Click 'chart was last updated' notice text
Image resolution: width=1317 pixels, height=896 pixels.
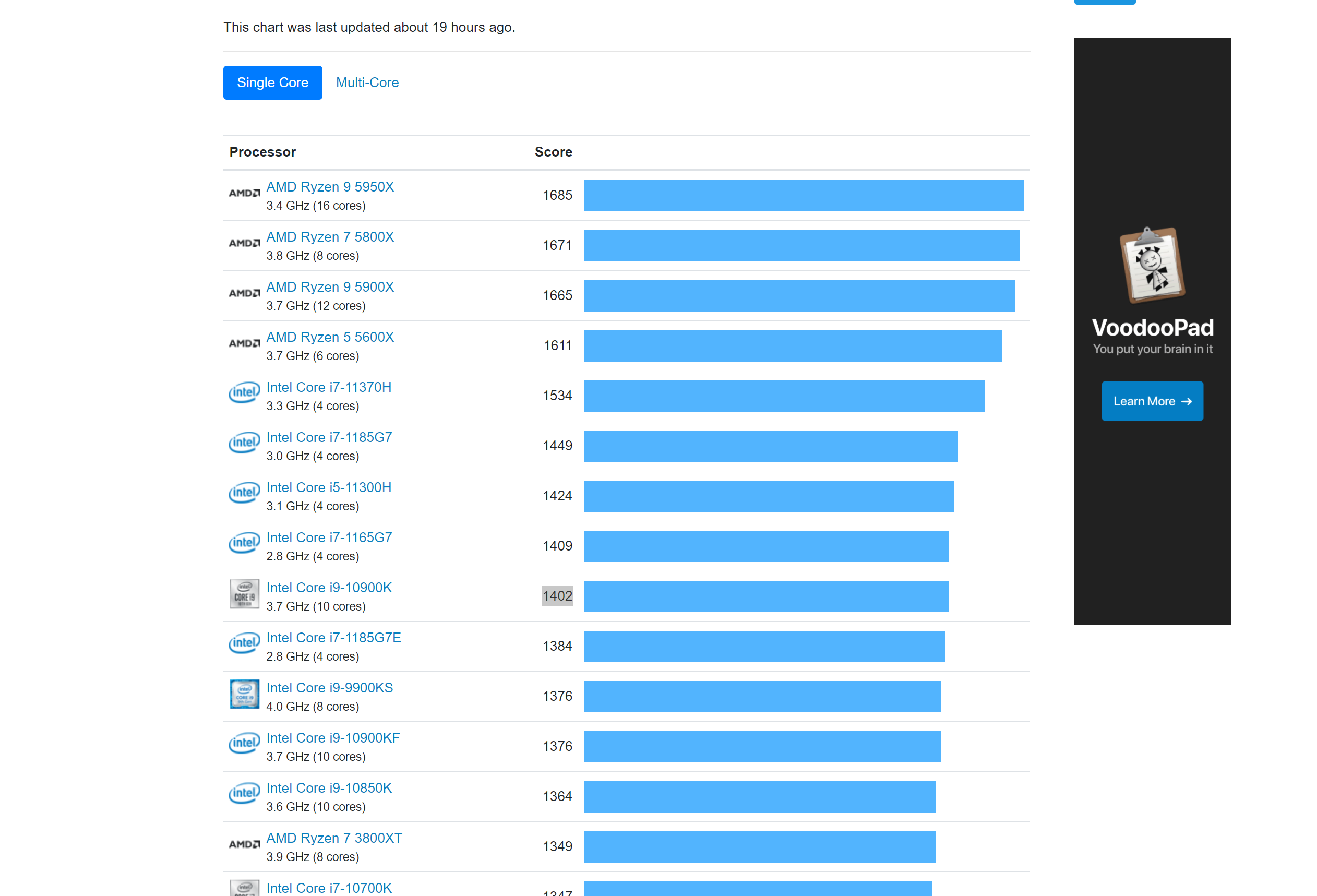(x=369, y=27)
